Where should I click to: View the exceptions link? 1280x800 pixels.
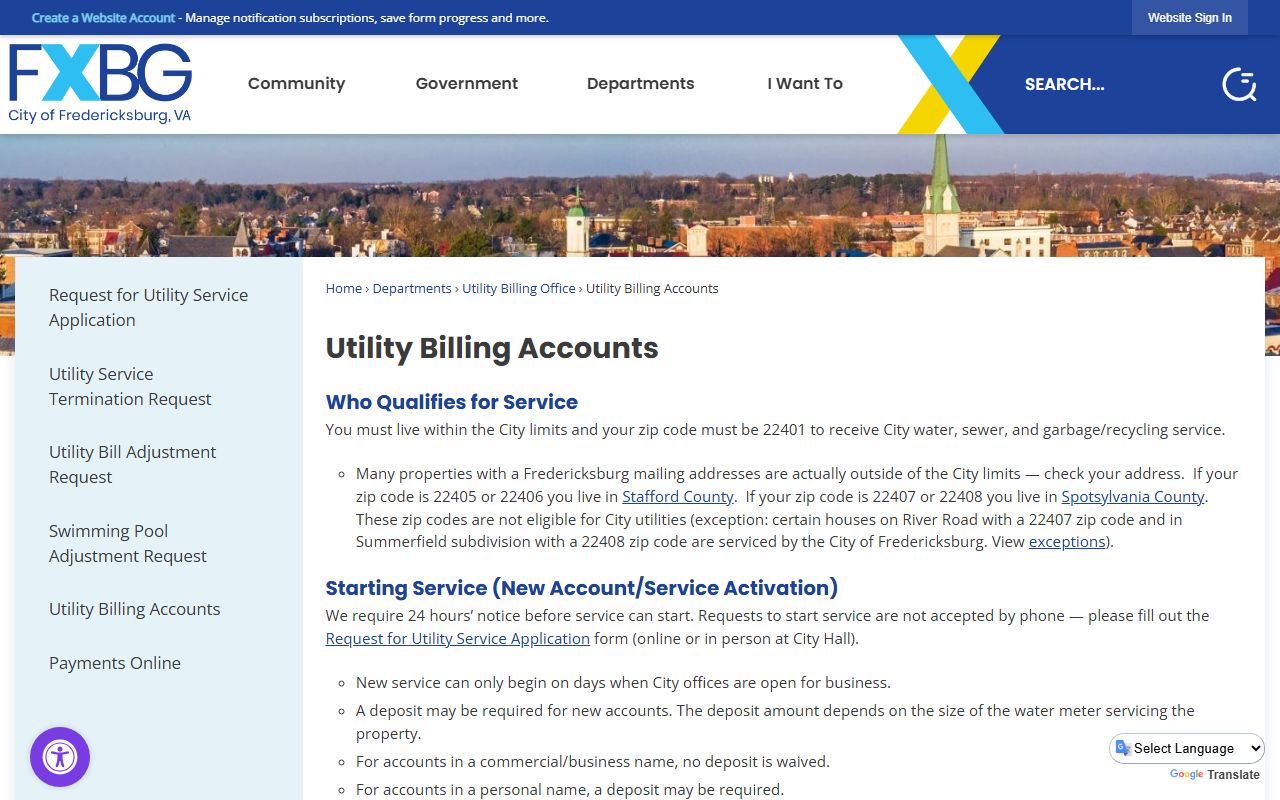(1066, 542)
